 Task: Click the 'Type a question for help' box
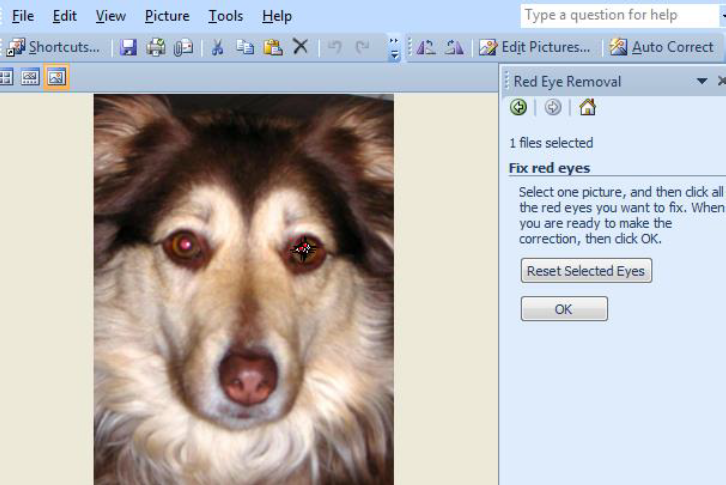[x=620, y=15]
